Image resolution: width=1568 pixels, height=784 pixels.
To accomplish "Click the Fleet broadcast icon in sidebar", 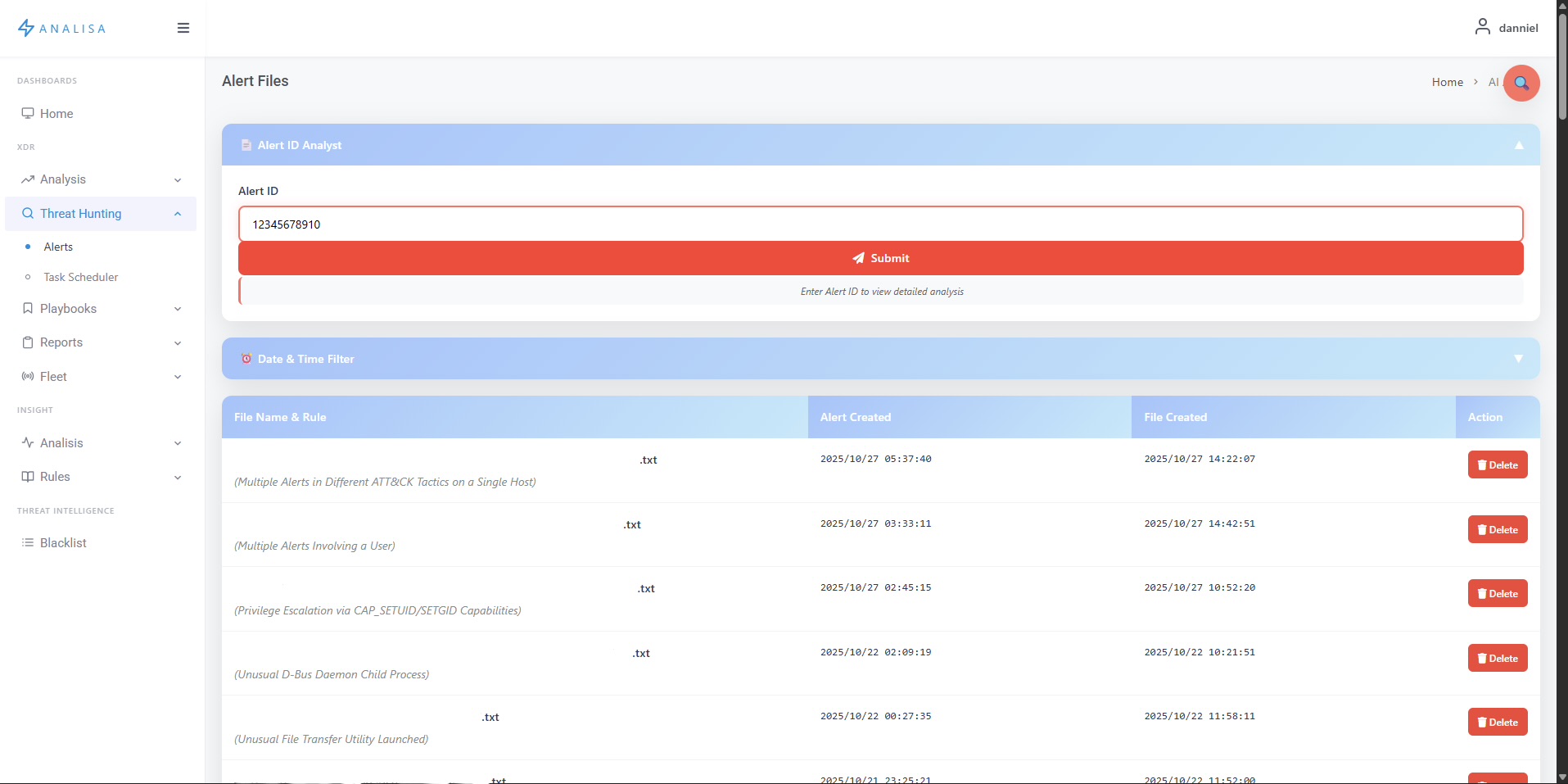I will 27,376.
